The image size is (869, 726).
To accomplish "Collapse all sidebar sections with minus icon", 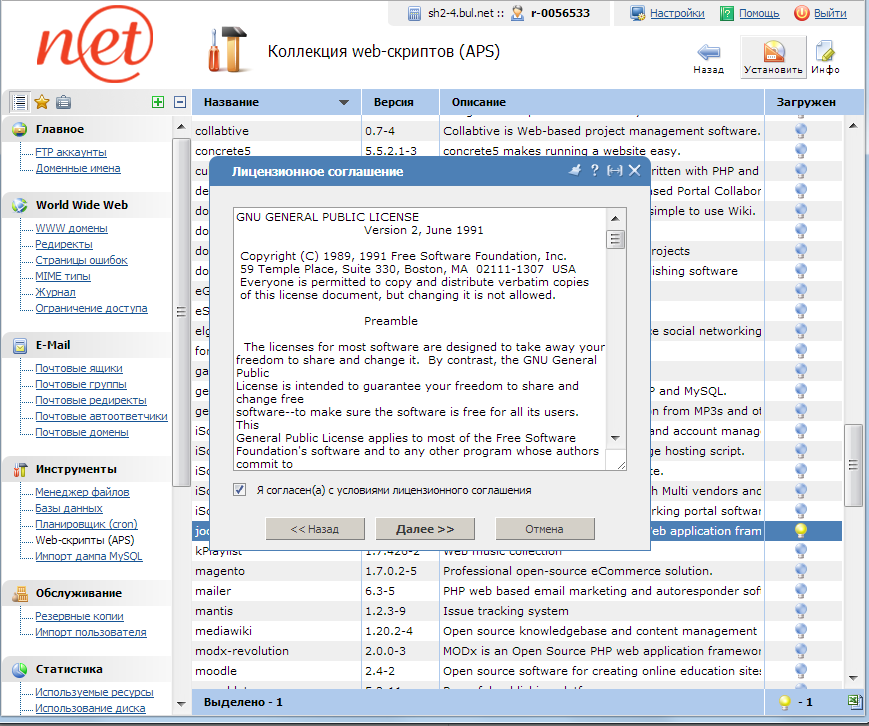I will tap(180, 102).
